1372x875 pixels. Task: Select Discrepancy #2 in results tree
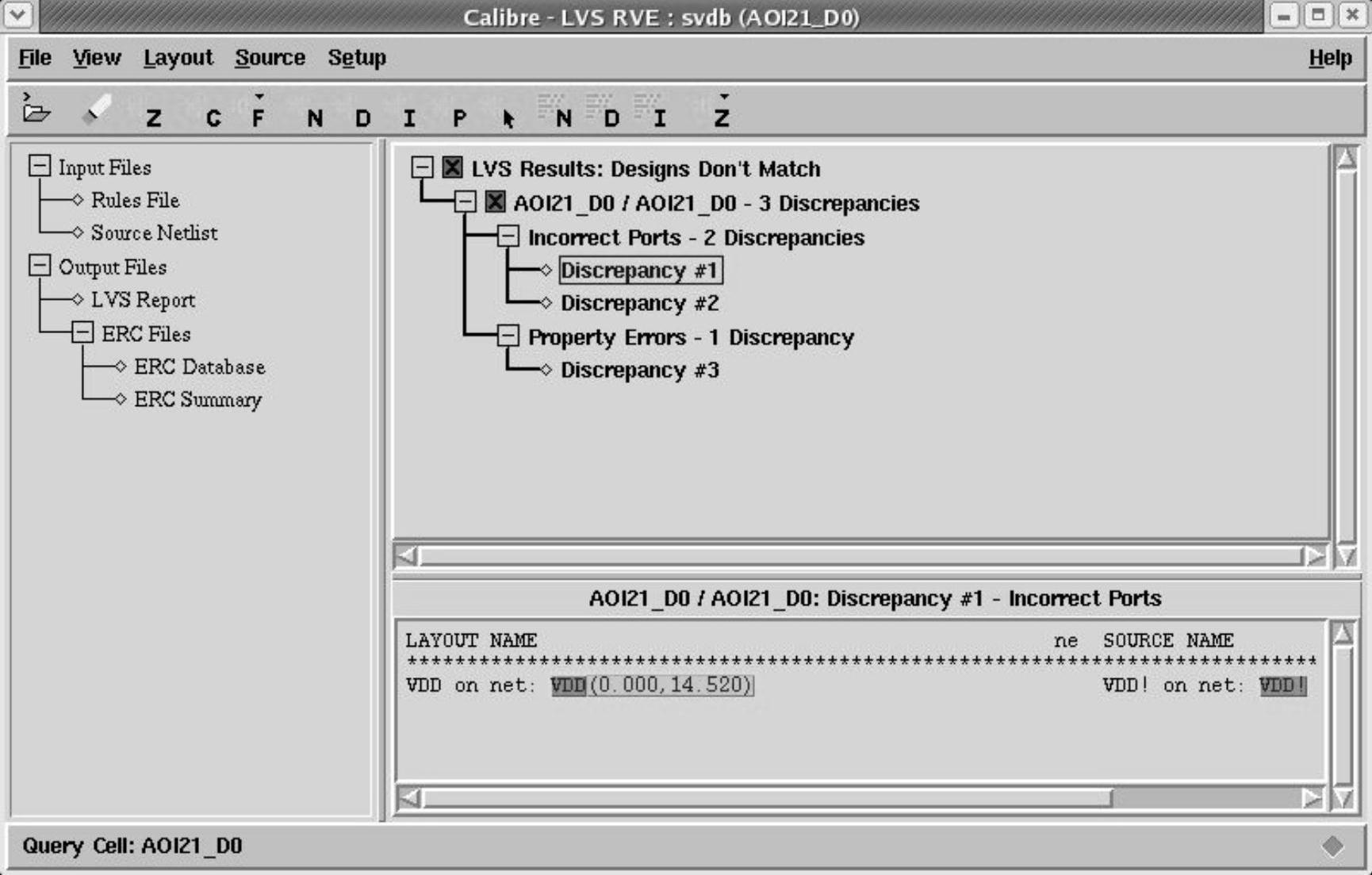(640, 303)
